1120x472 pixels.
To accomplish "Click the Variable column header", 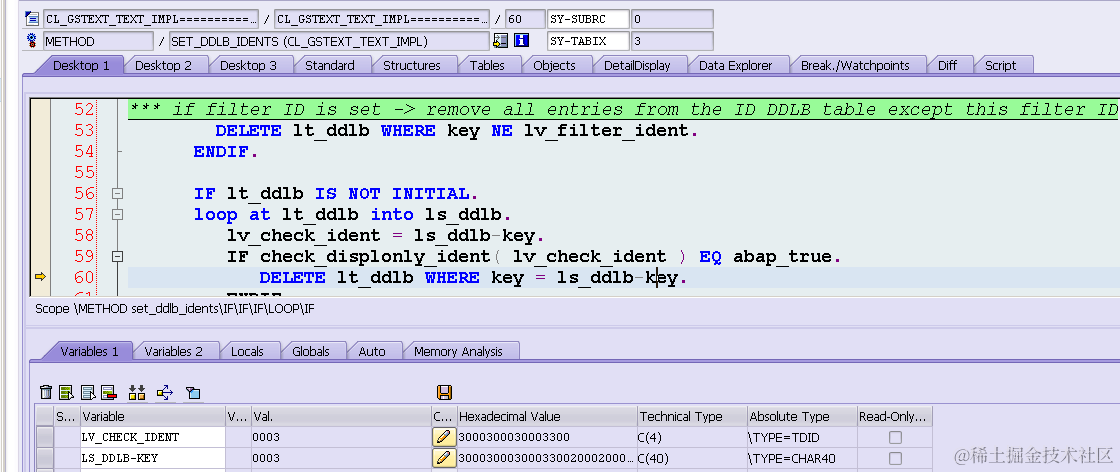I will pyautogui.click(x=152, y=416).
